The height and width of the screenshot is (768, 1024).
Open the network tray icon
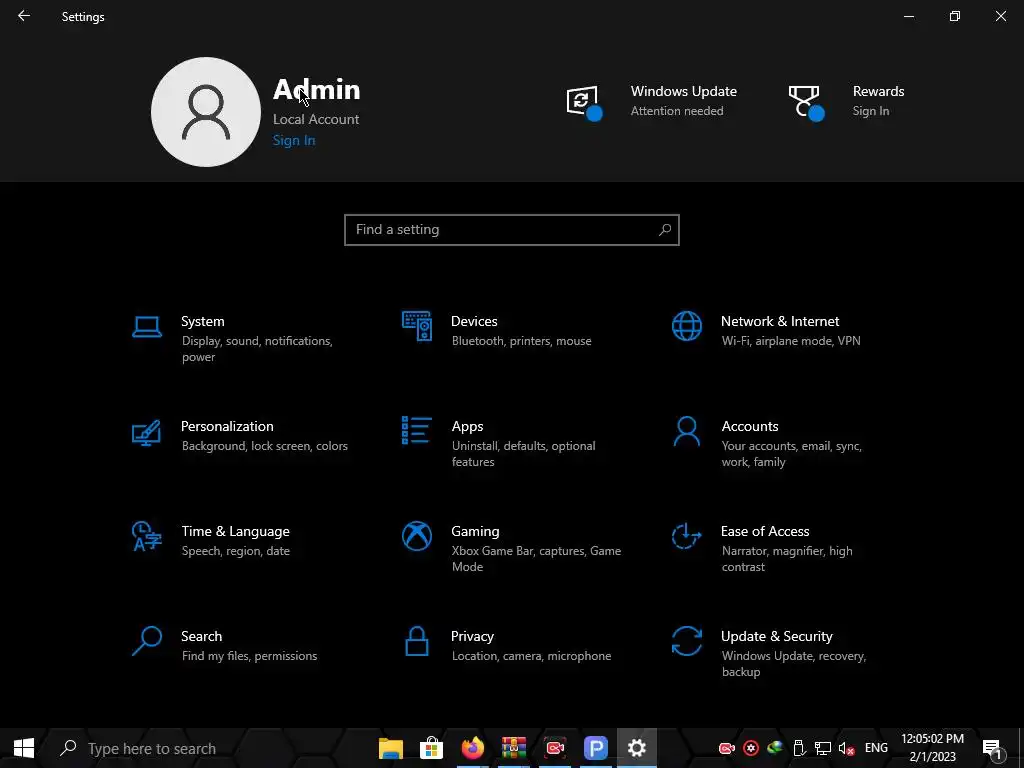pos(823,748)
